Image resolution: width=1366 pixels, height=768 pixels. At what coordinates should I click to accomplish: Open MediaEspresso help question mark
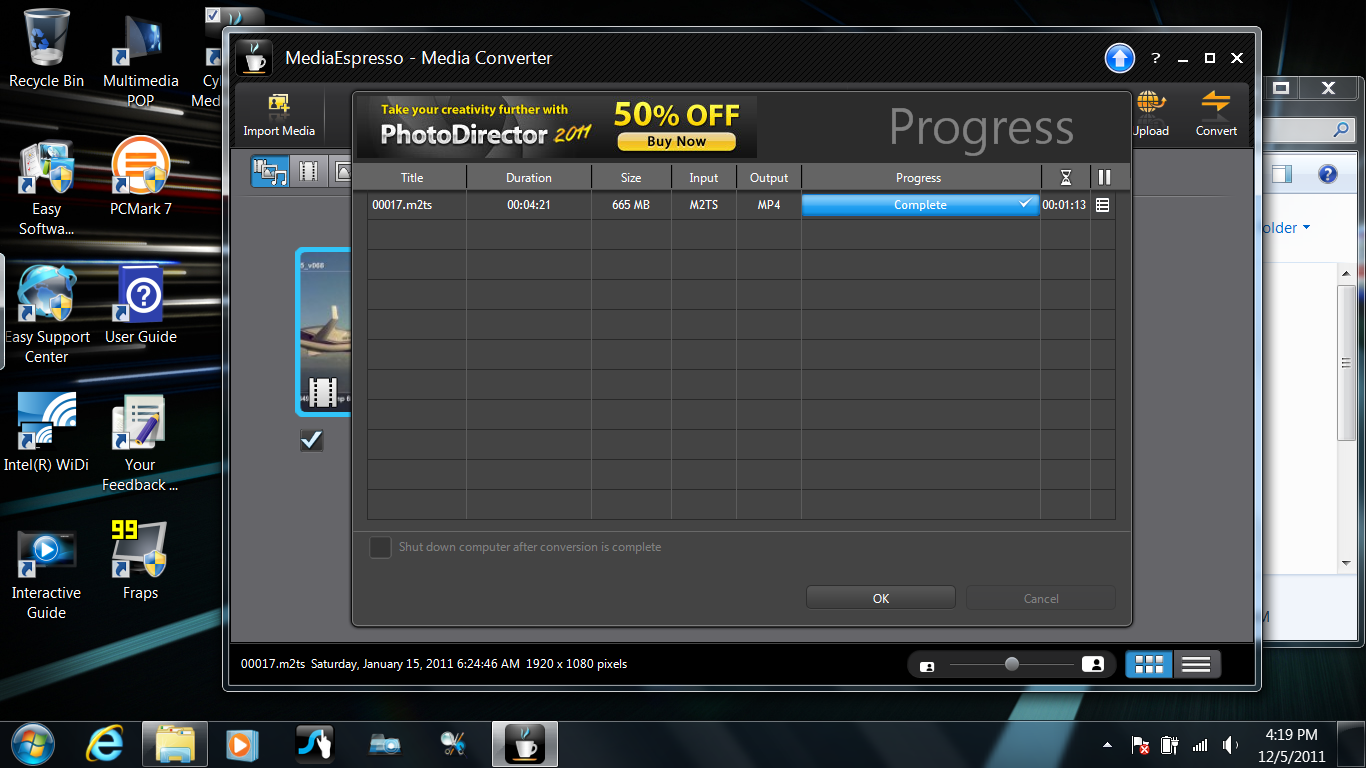1155,58
